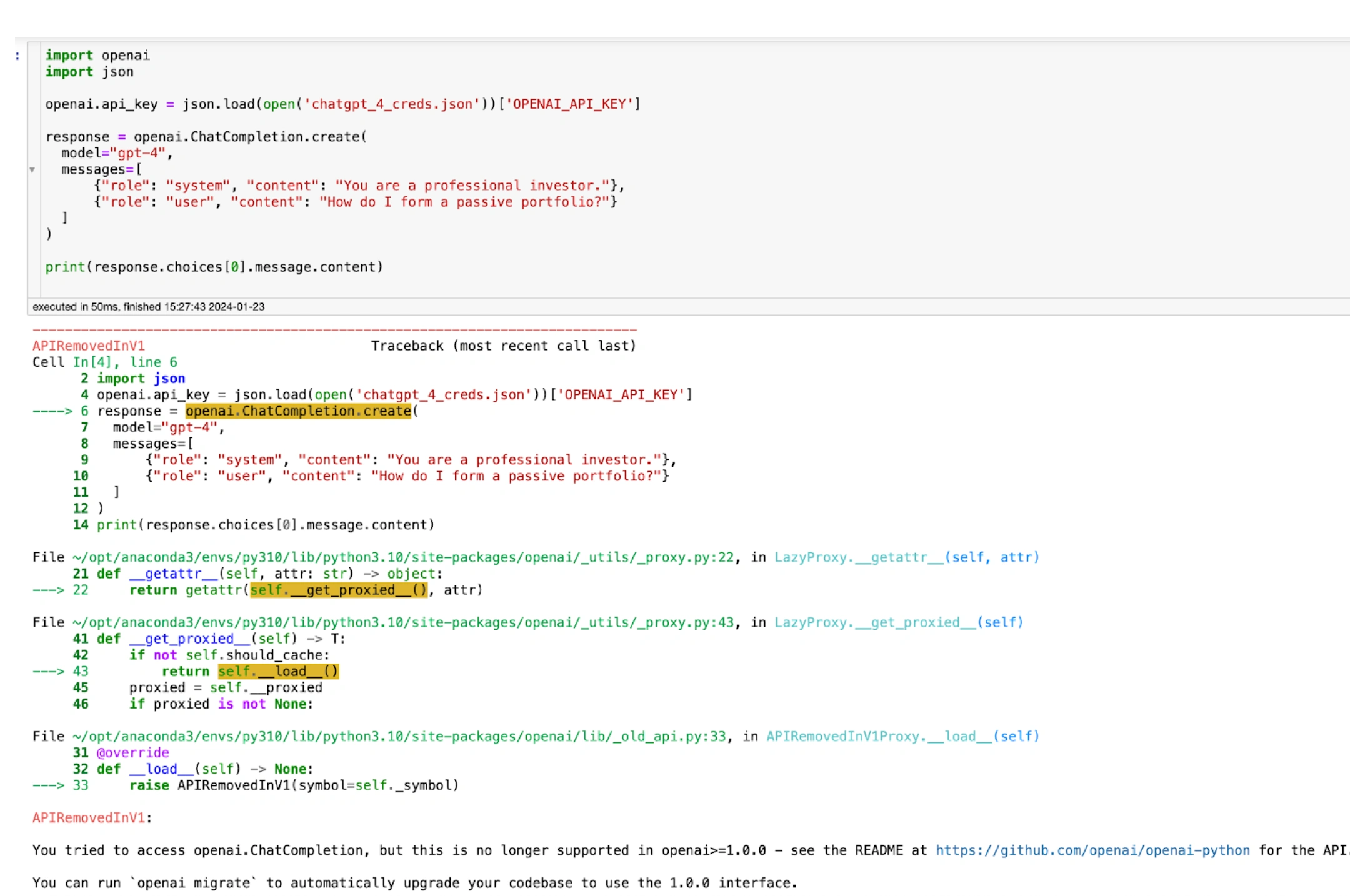The width and height of the screenshot is (1350, 896).
Task: Click the _proxy.py:43 file path in the traceback
Action: point(403,622)
